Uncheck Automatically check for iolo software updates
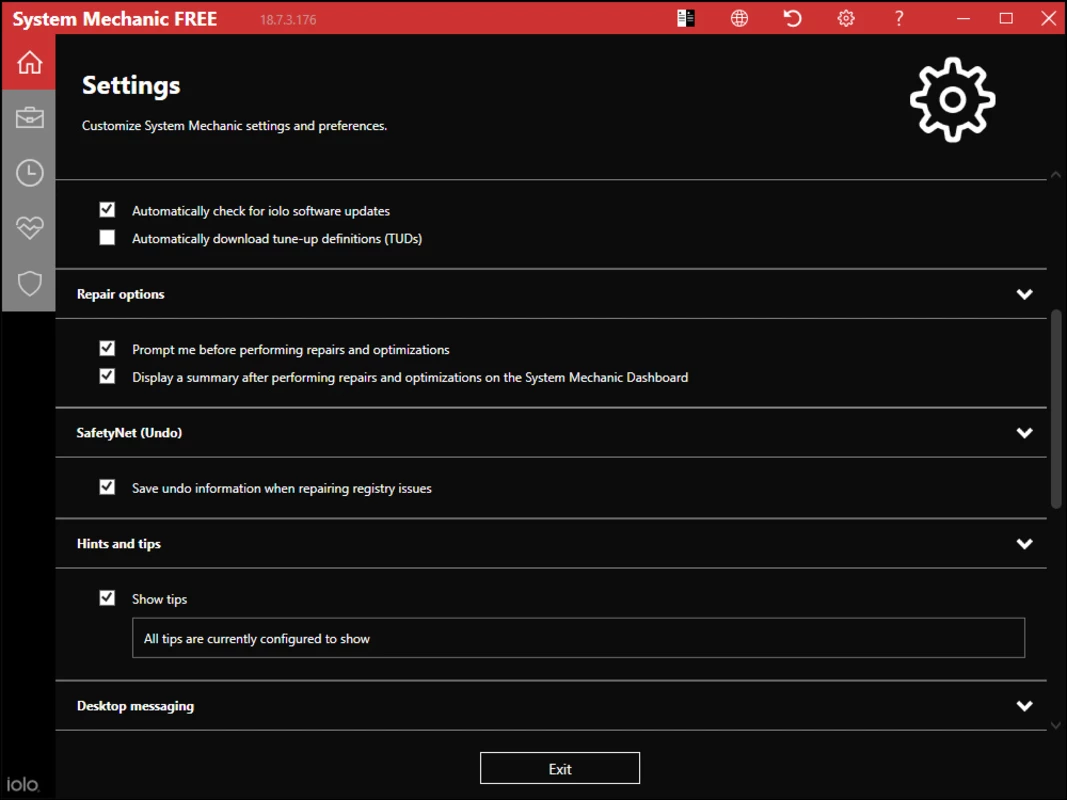 (107, 210)
